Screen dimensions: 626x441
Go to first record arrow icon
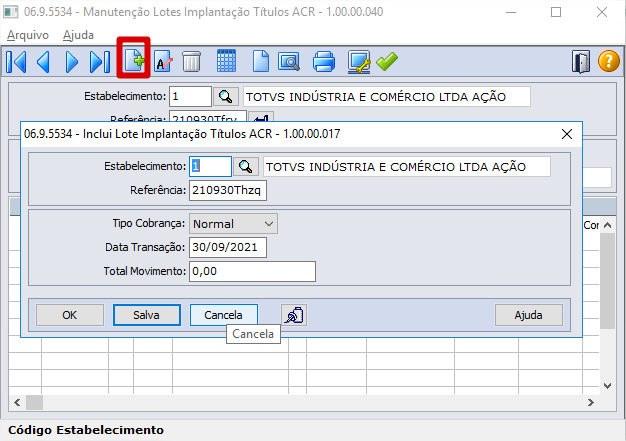[x=16, y=61]
